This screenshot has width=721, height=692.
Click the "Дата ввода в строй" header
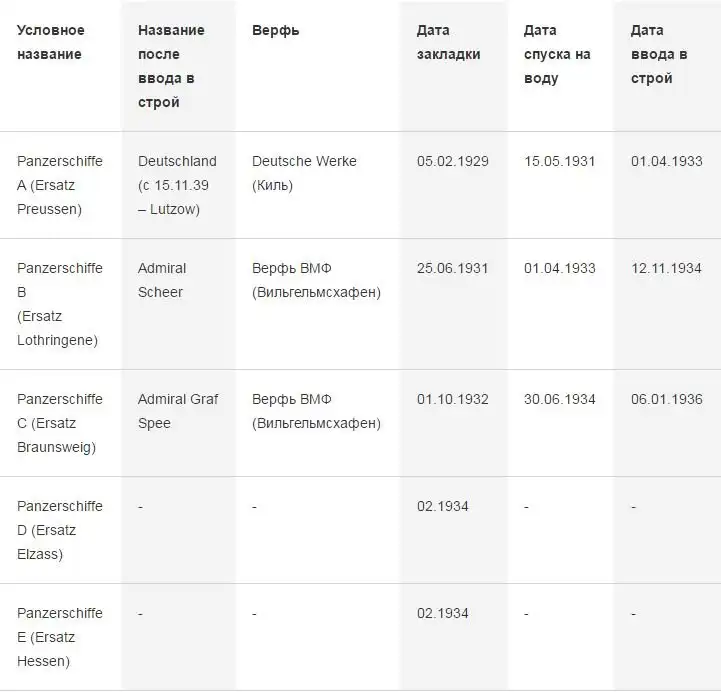click(660, 54)
